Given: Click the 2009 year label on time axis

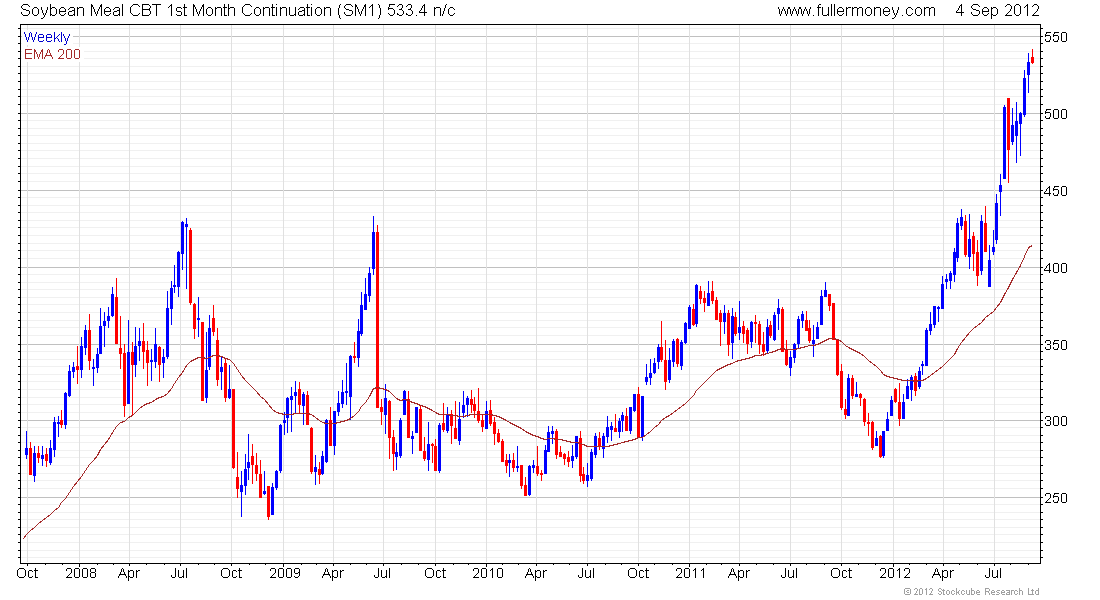Looking at the screenshot, I should click(285, 573).
